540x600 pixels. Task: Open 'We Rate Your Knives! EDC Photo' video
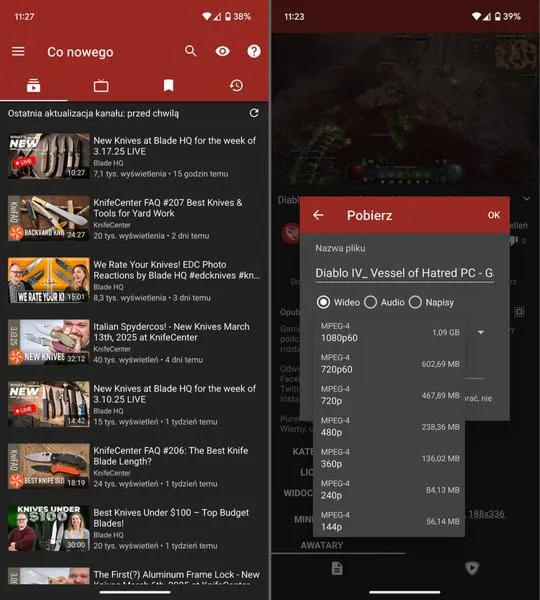(x=176, y=270)
